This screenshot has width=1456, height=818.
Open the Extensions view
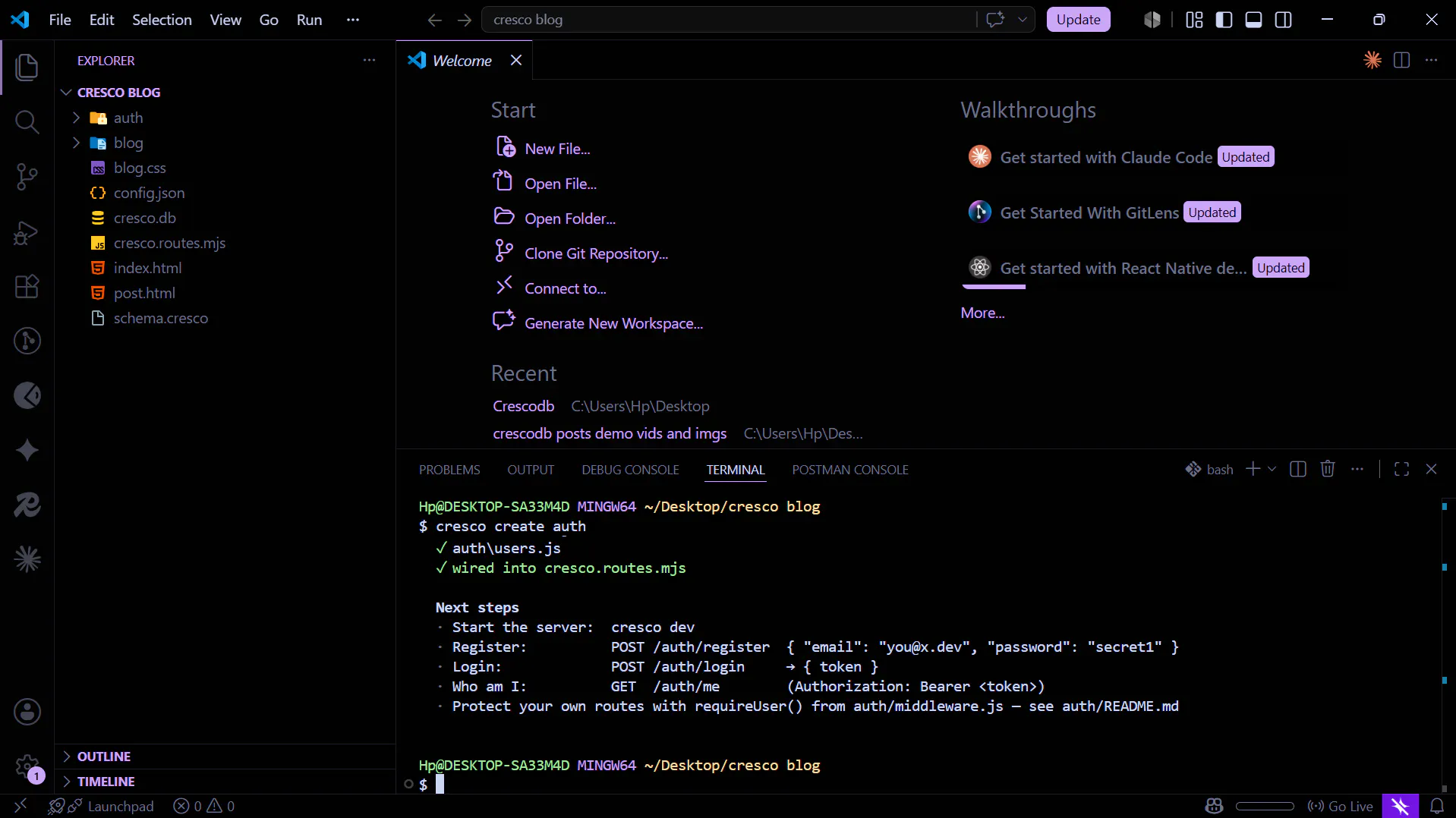pos(27,287)
